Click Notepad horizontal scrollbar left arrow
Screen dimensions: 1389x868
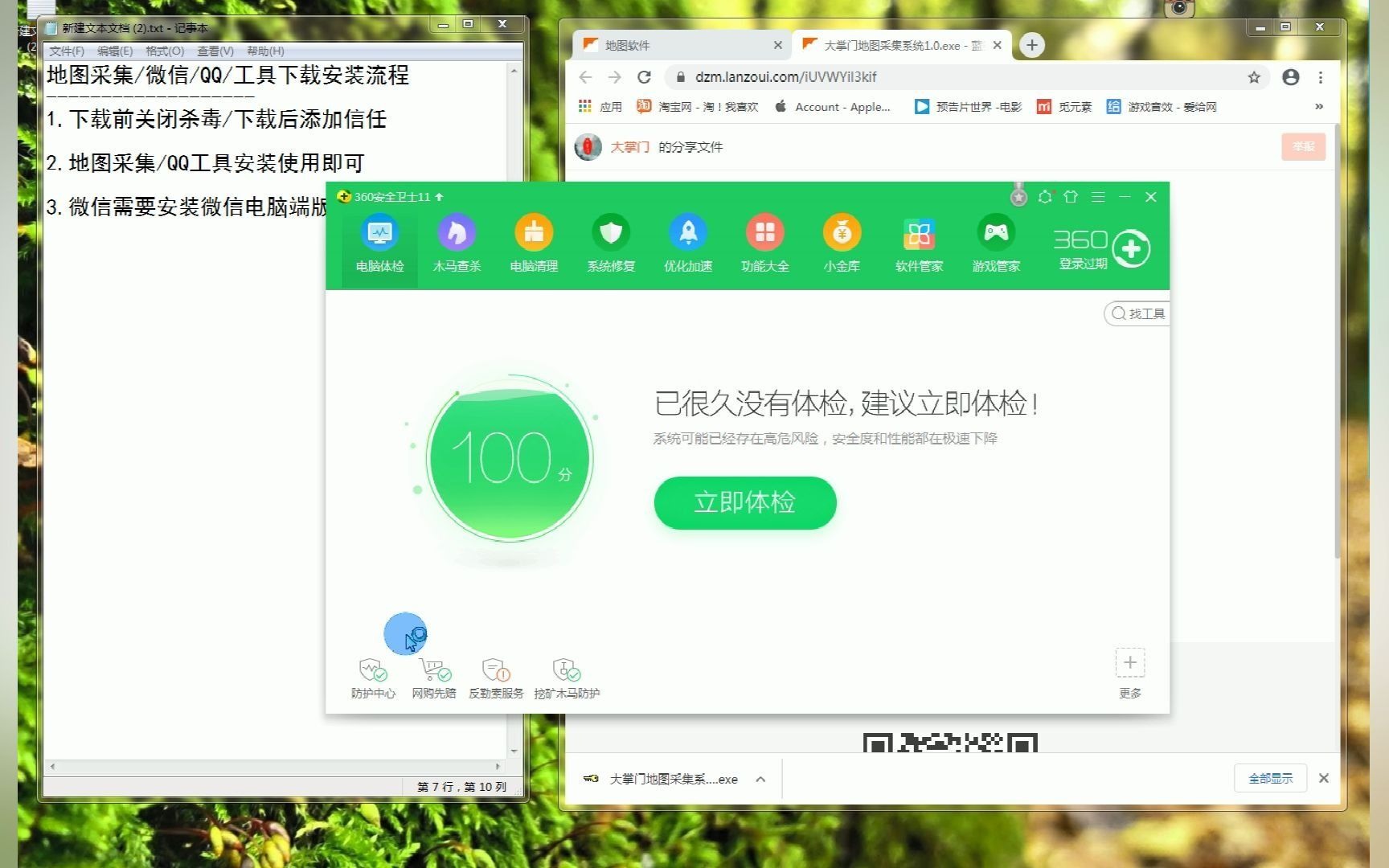[53, 766]
